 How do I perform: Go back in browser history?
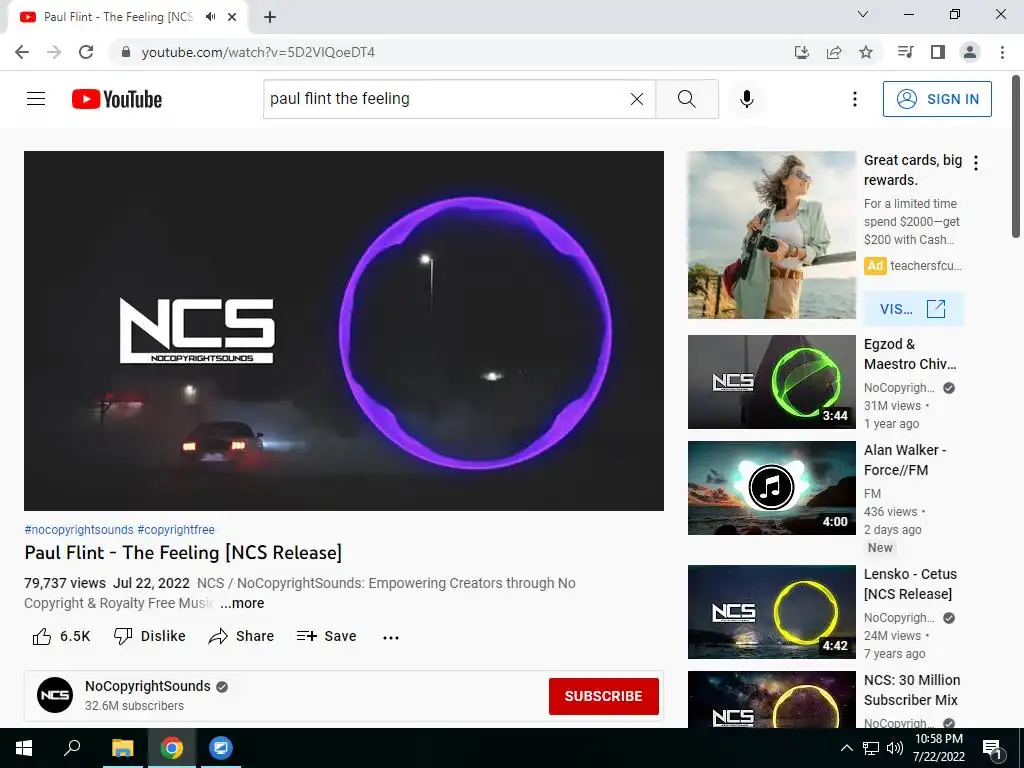pyautogui.click(x=22, y=52)
